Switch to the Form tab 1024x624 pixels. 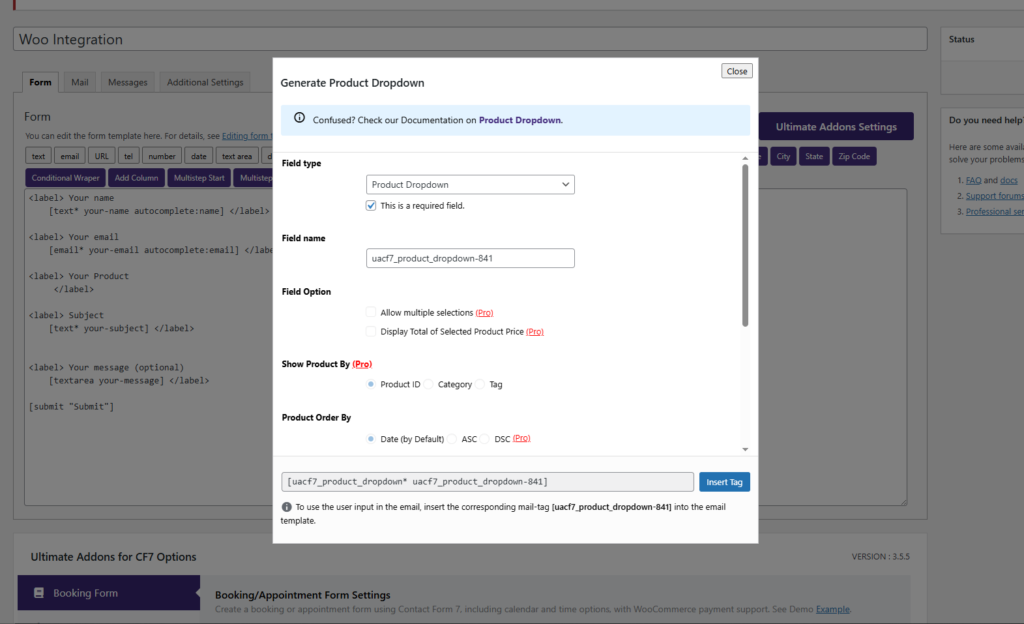click(x=40, y=82)
